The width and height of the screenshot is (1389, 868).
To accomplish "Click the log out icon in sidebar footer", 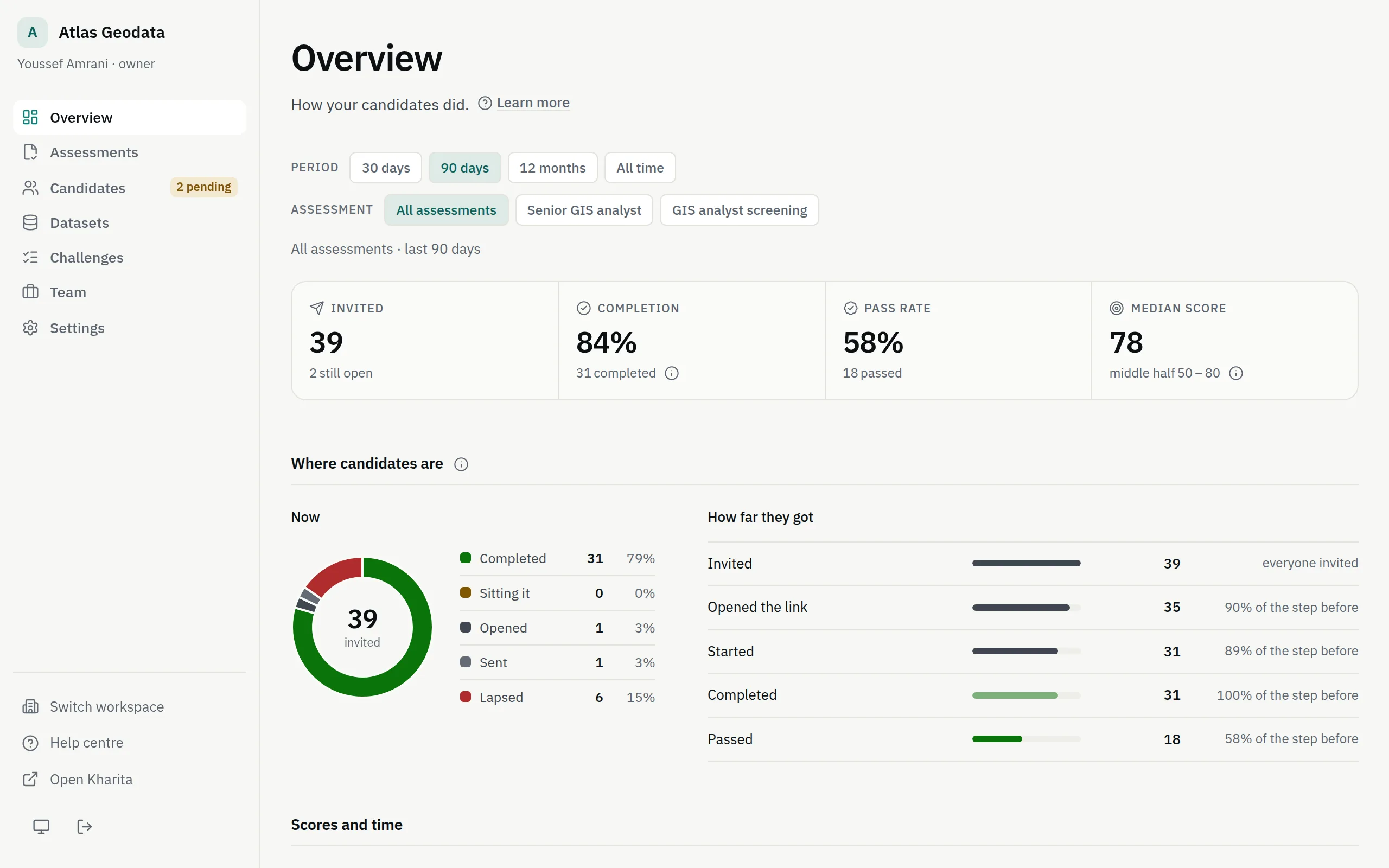I will [85, 826].
